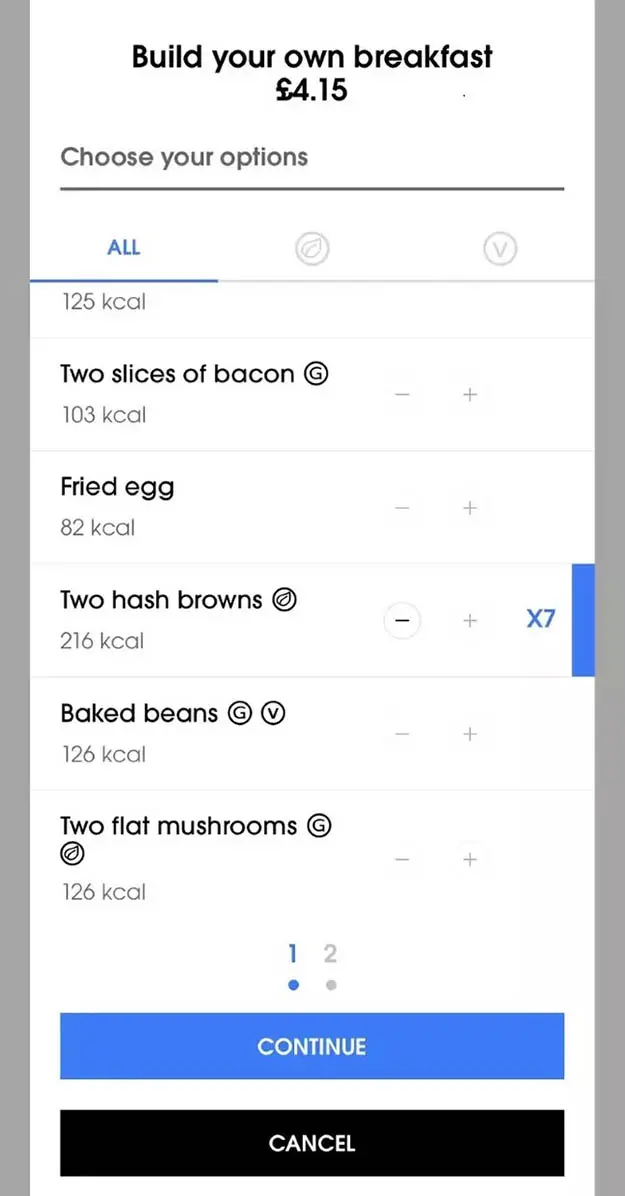Select the ALL options tab

[x=124, y=248]
